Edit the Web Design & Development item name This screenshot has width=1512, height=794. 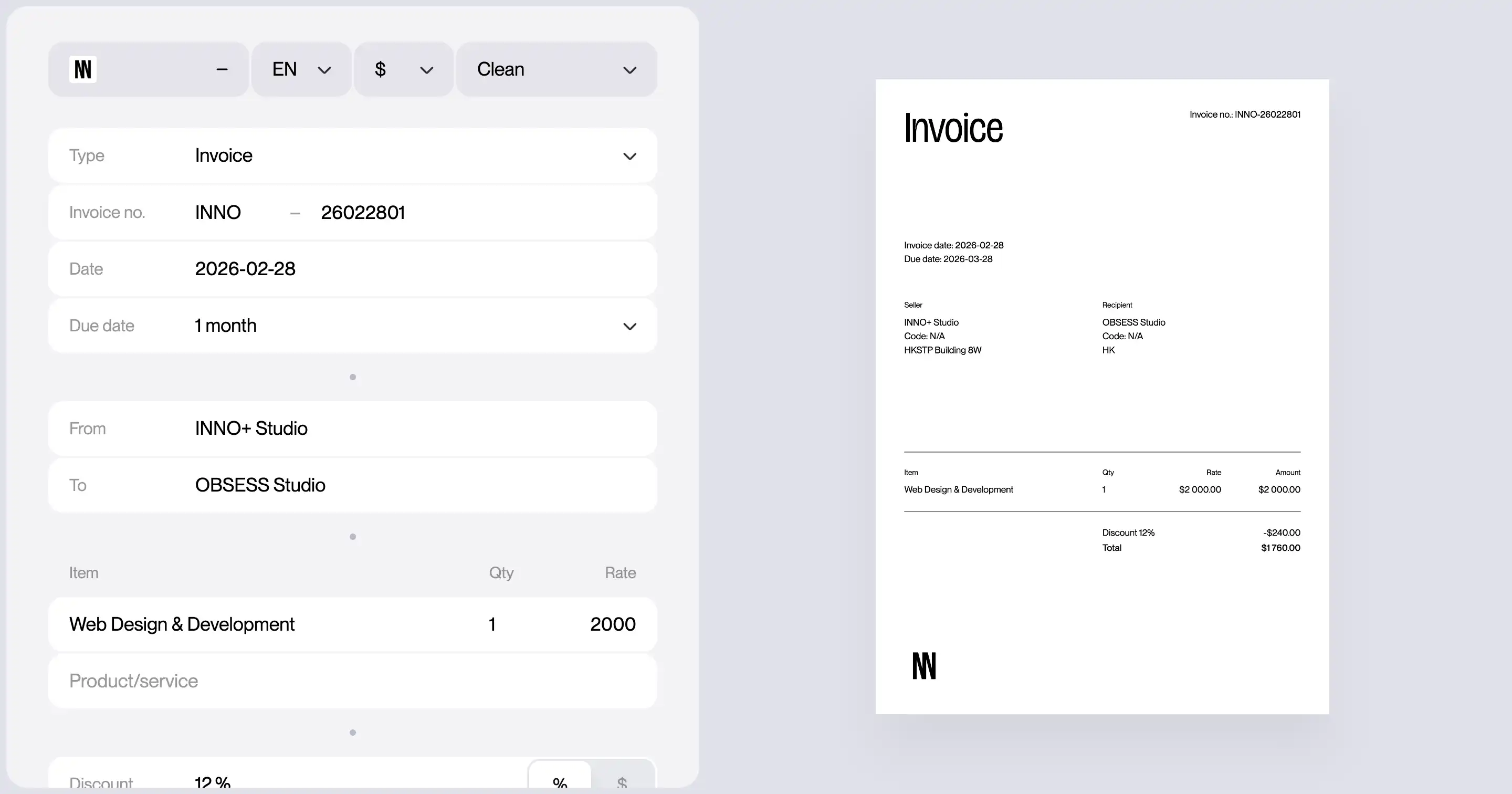182,624
